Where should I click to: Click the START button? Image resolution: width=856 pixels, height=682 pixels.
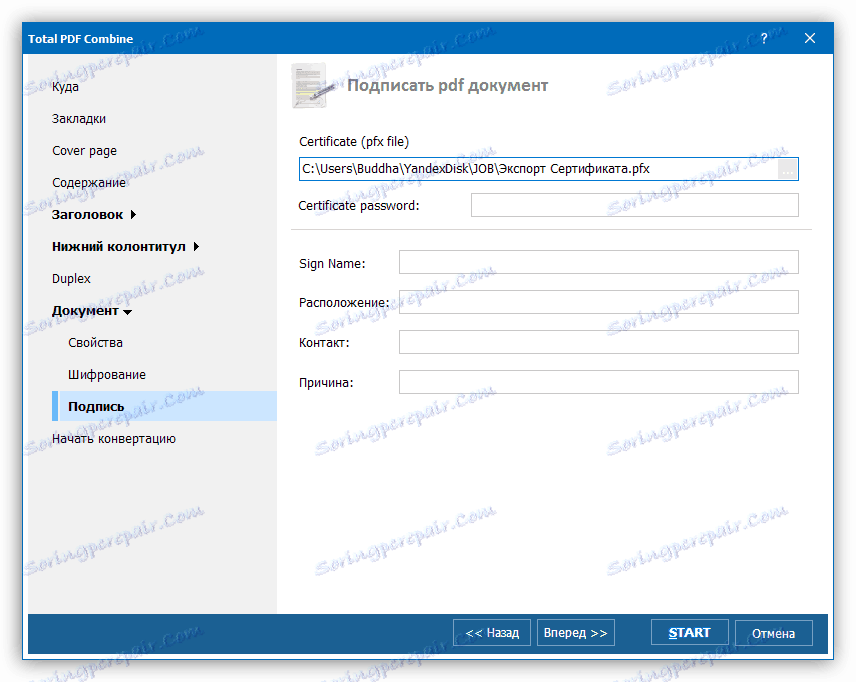(689, 632)
